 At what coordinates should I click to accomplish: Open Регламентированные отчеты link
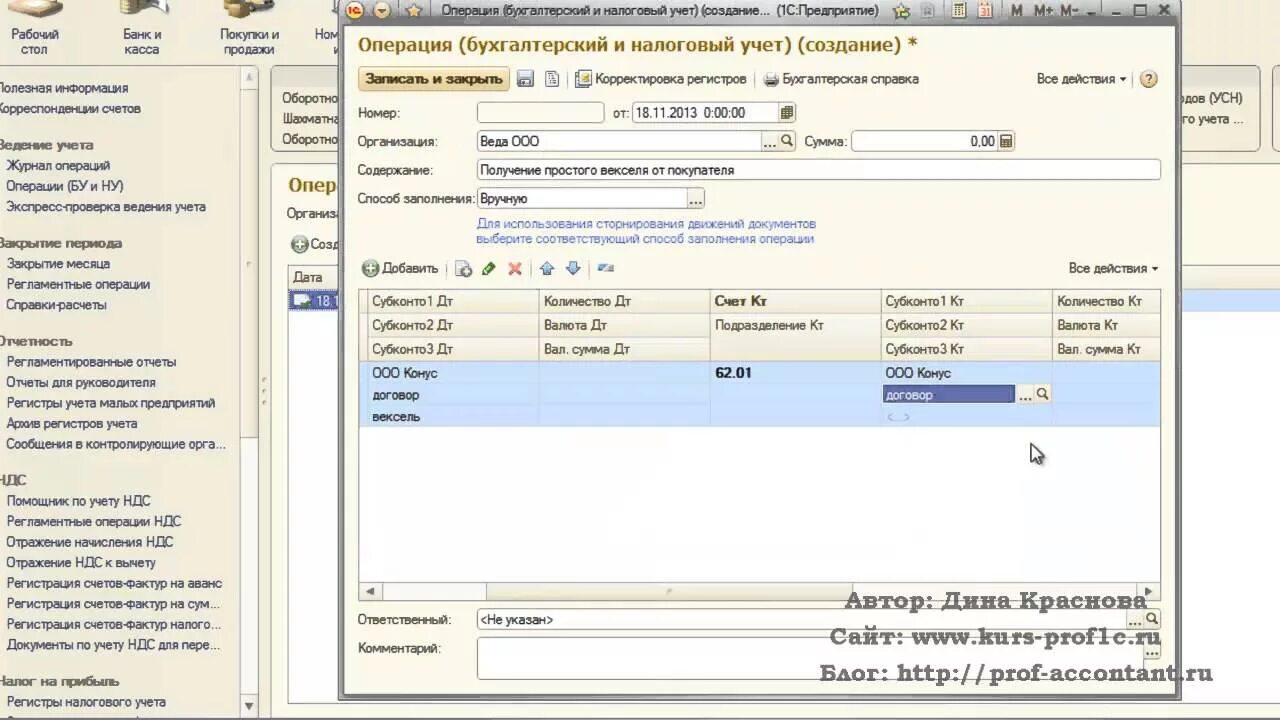(x=91, y=362)
